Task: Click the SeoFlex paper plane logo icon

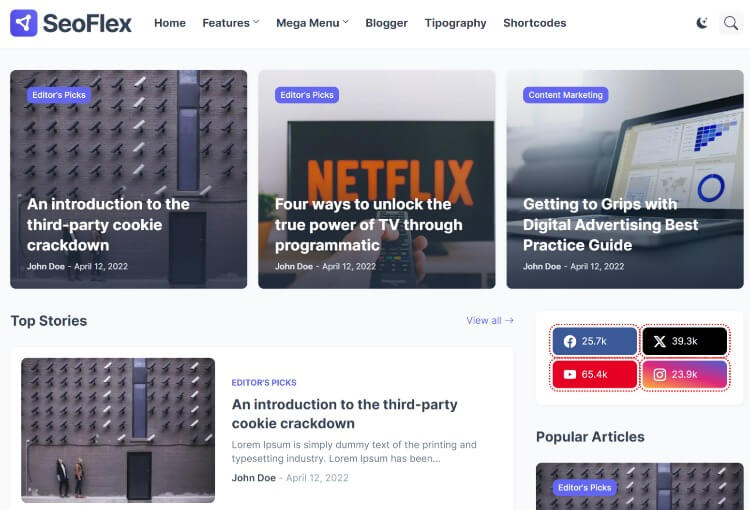Action: 23,23
